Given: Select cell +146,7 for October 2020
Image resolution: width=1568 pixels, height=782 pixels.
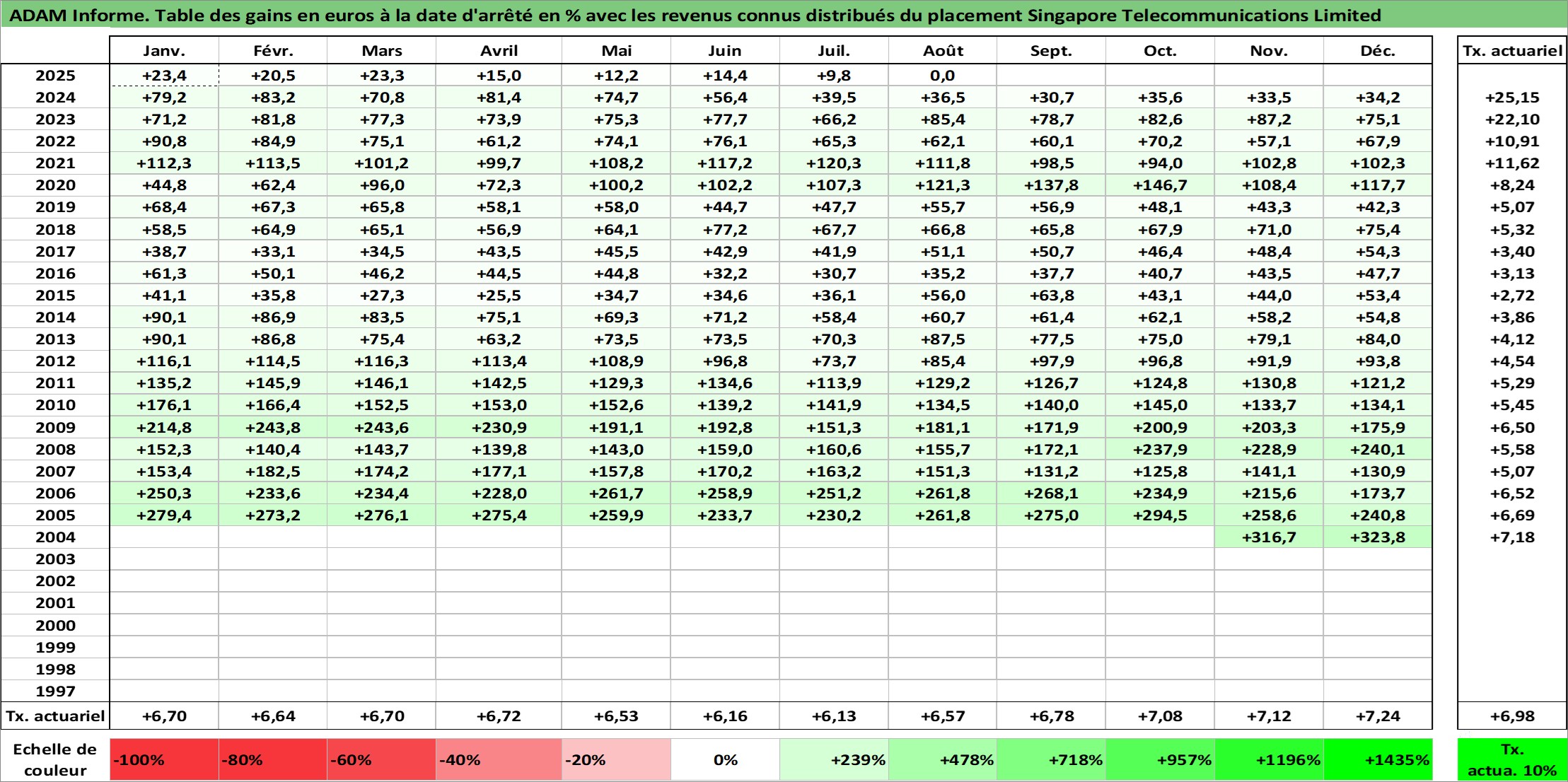Looking at the screenshot, I should 1160,185.
